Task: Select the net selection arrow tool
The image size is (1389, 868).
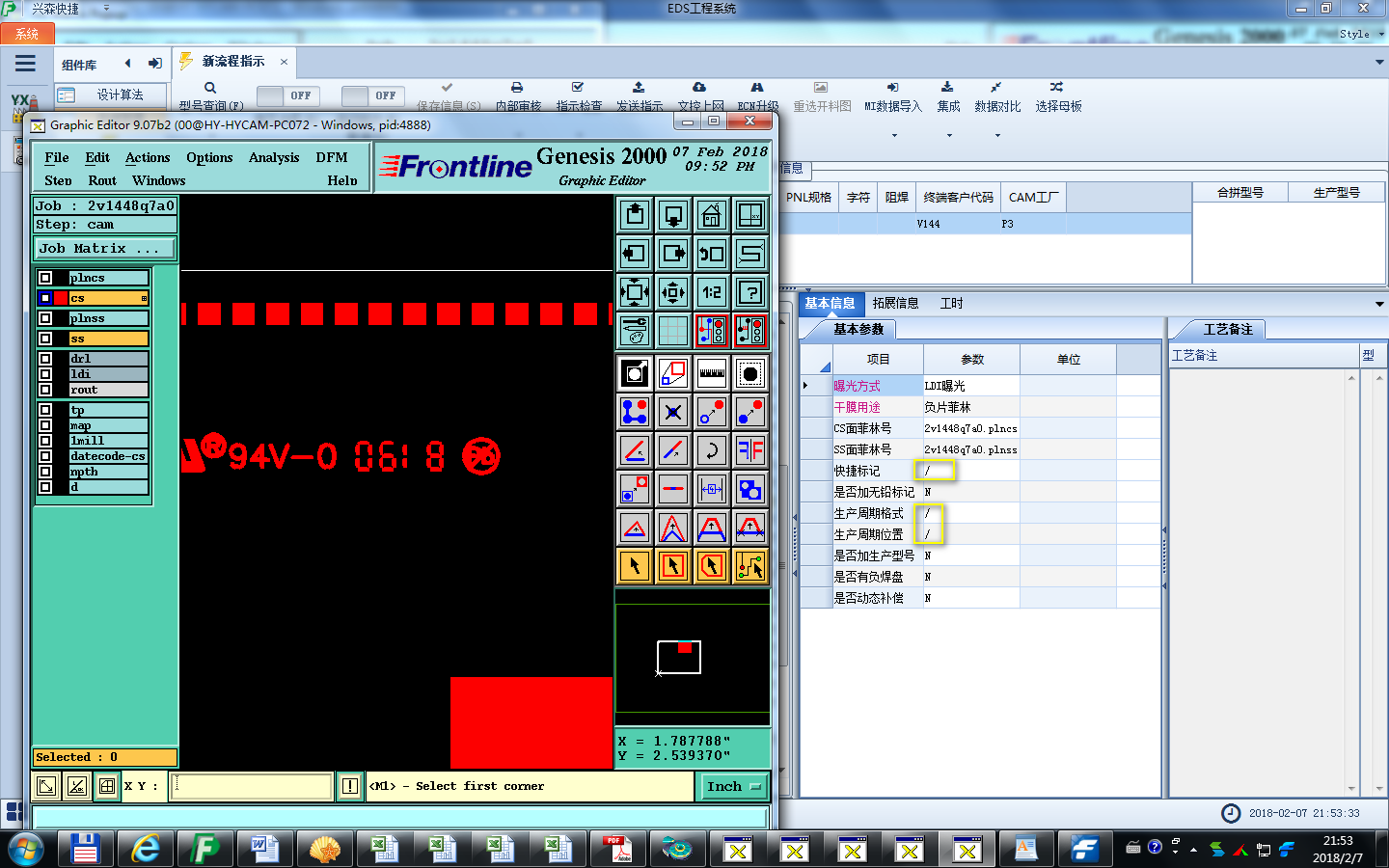Action: point(750,566)
